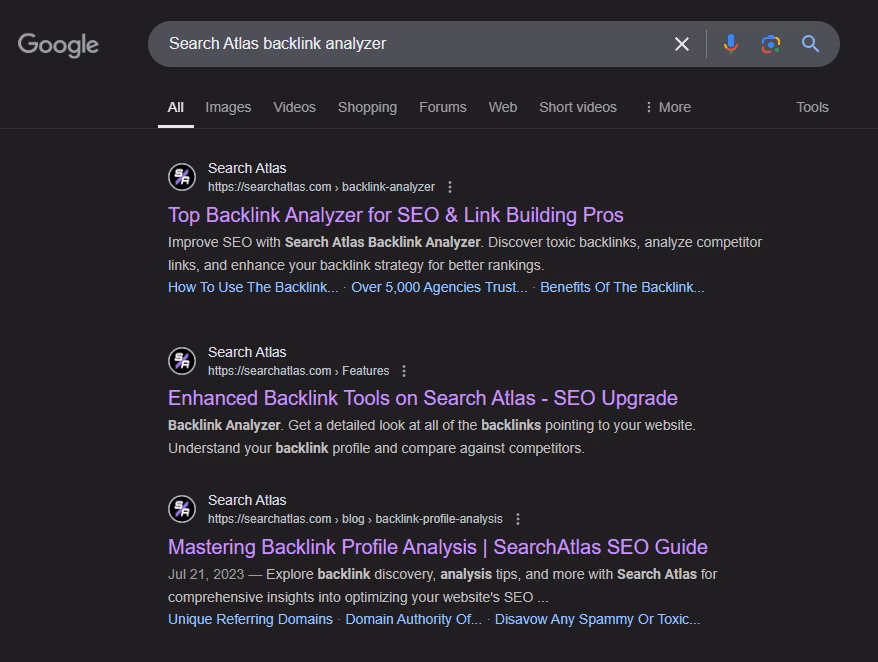Image resolution: width=878 pixels, height=662 pixels.
Task: Click the Search Atlas favicon of the first result
Action: tap(182, 177)
